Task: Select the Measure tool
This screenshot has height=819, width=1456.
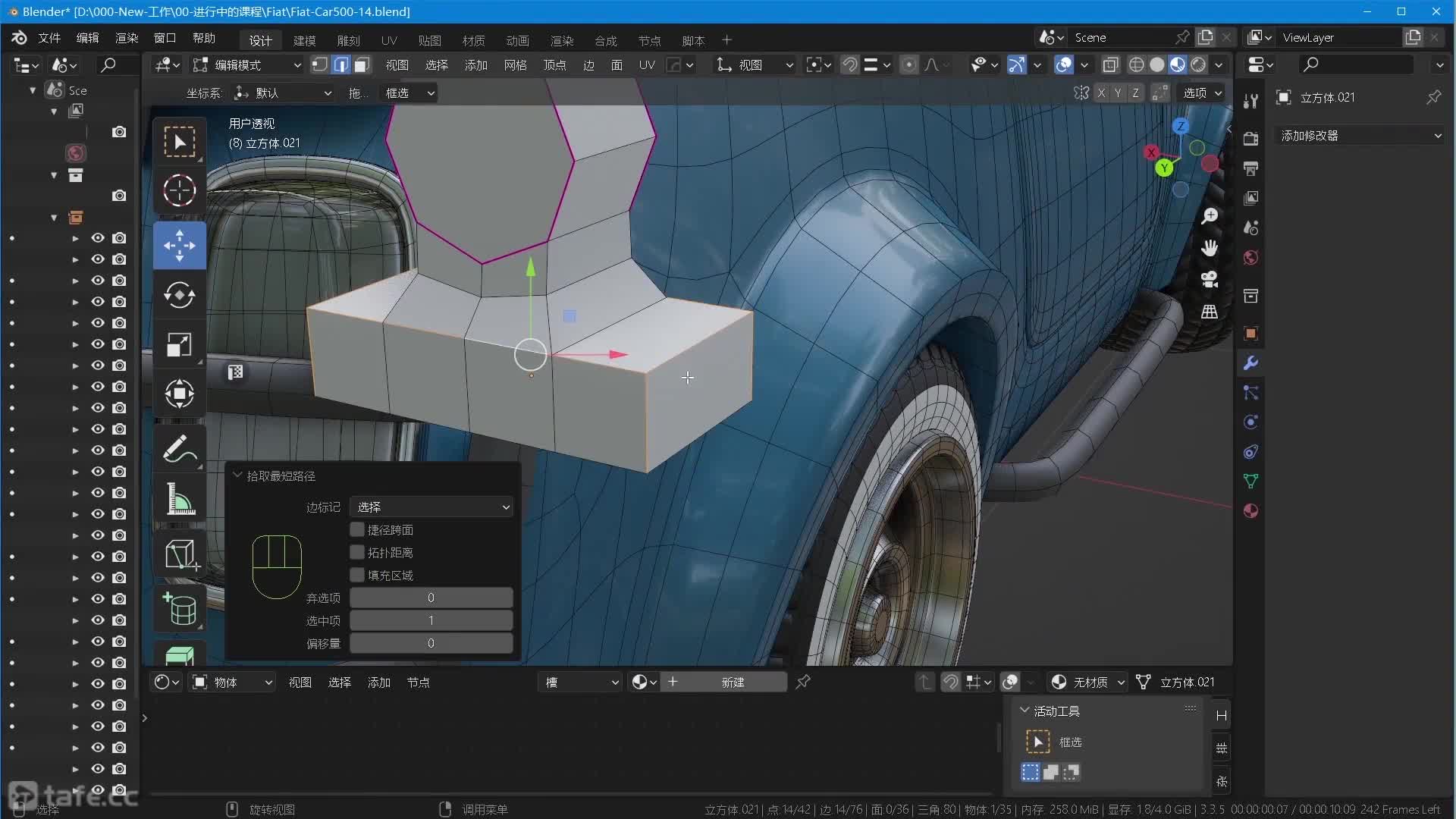Action: pos(180,500)
